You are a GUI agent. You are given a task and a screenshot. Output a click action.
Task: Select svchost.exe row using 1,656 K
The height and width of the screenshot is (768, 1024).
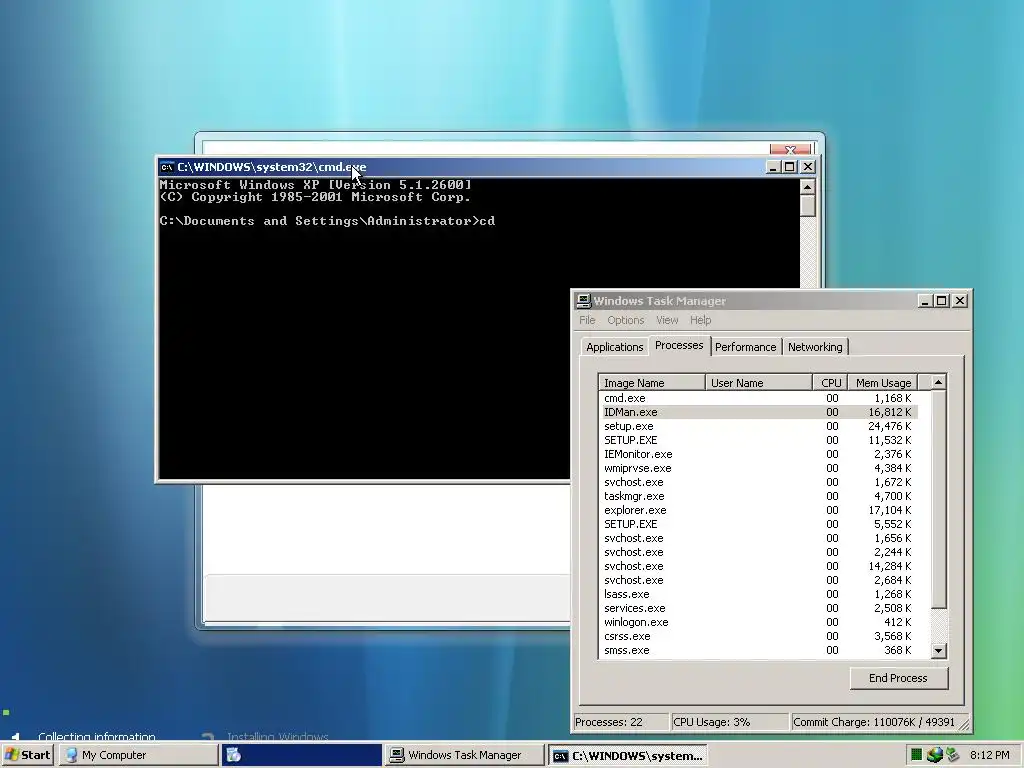(x=758, y=539)
